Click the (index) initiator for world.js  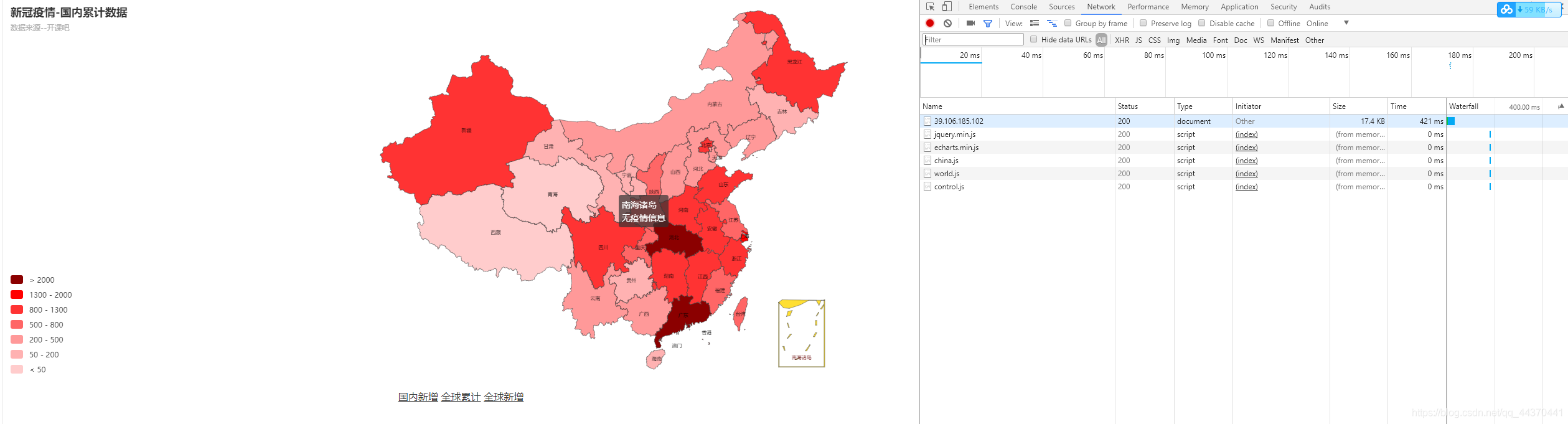point(1247,173)
